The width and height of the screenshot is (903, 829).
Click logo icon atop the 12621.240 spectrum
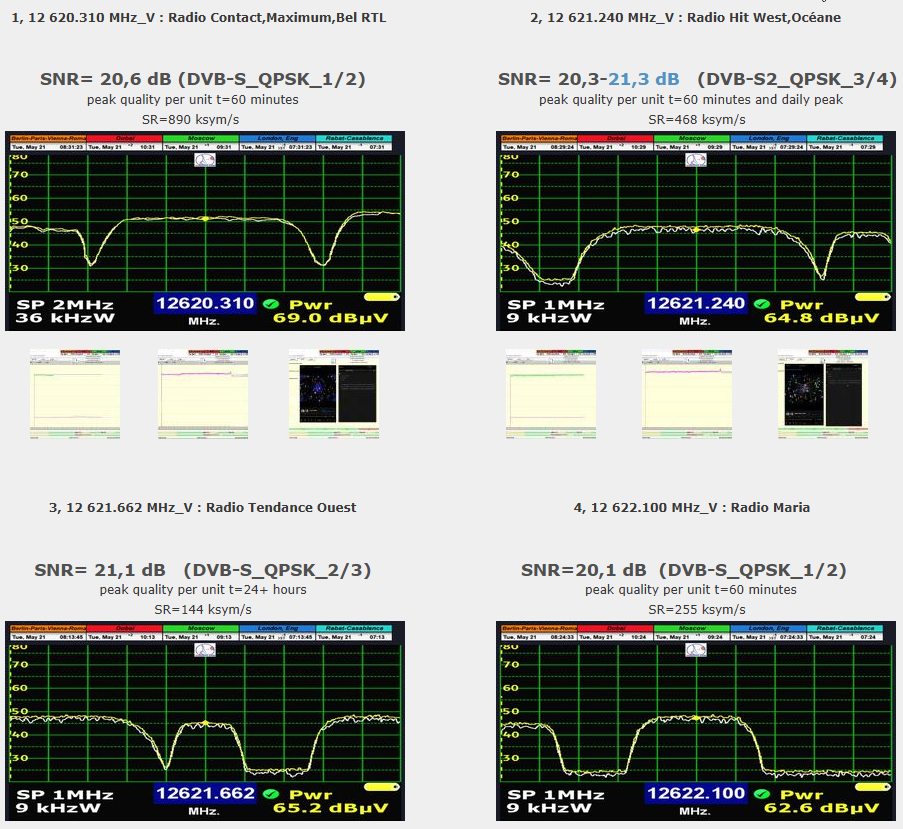point(696,160)
